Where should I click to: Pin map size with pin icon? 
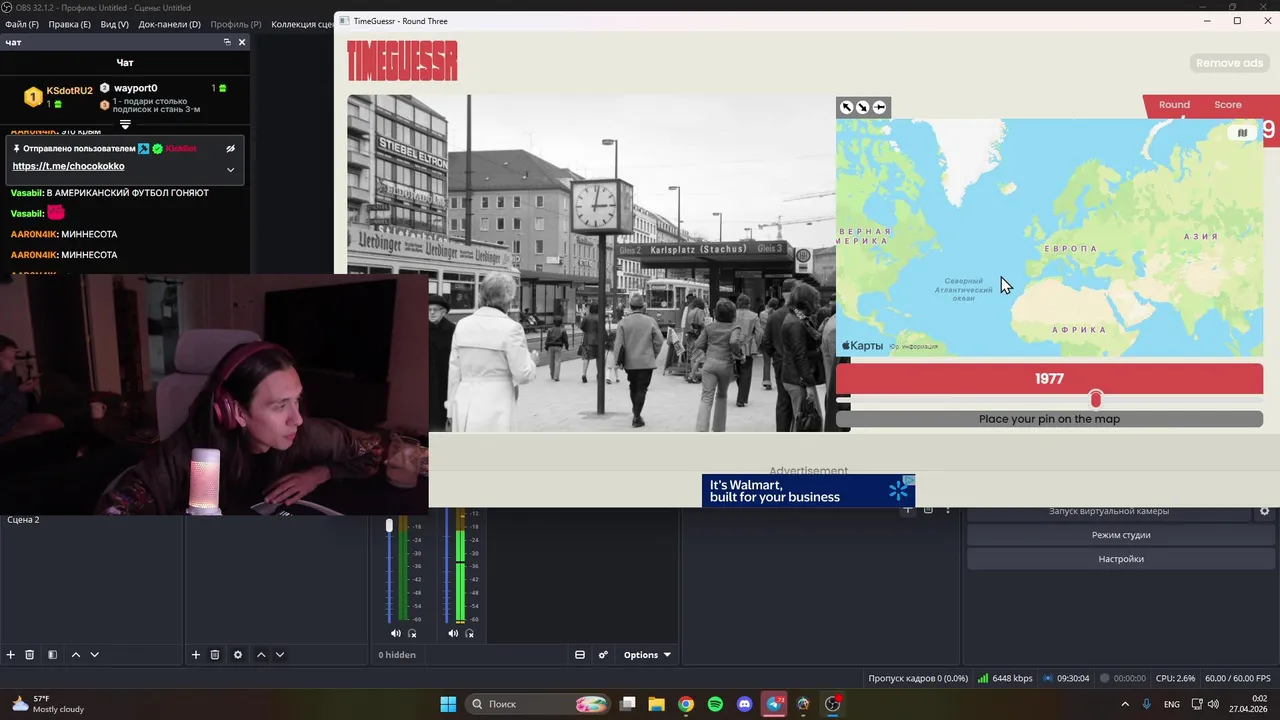click(x=879, y=107)
